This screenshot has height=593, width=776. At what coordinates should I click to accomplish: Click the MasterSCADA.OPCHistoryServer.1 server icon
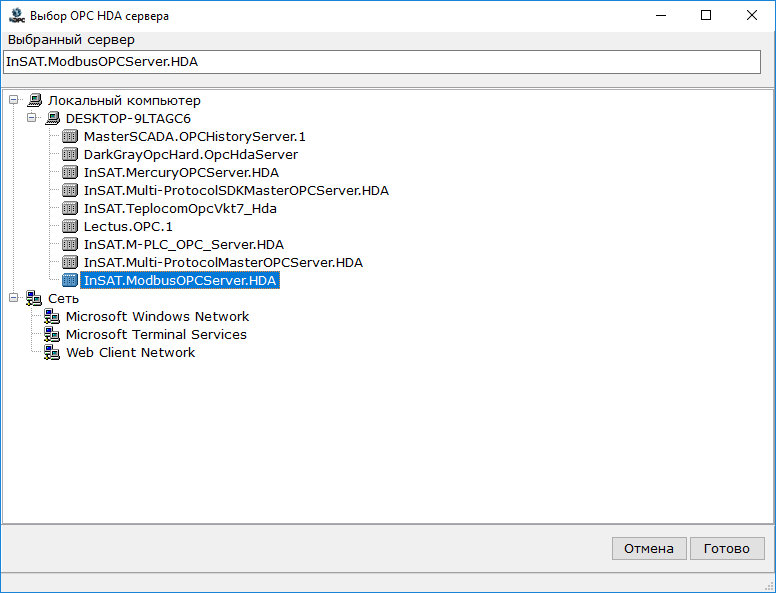pos(70,136)
